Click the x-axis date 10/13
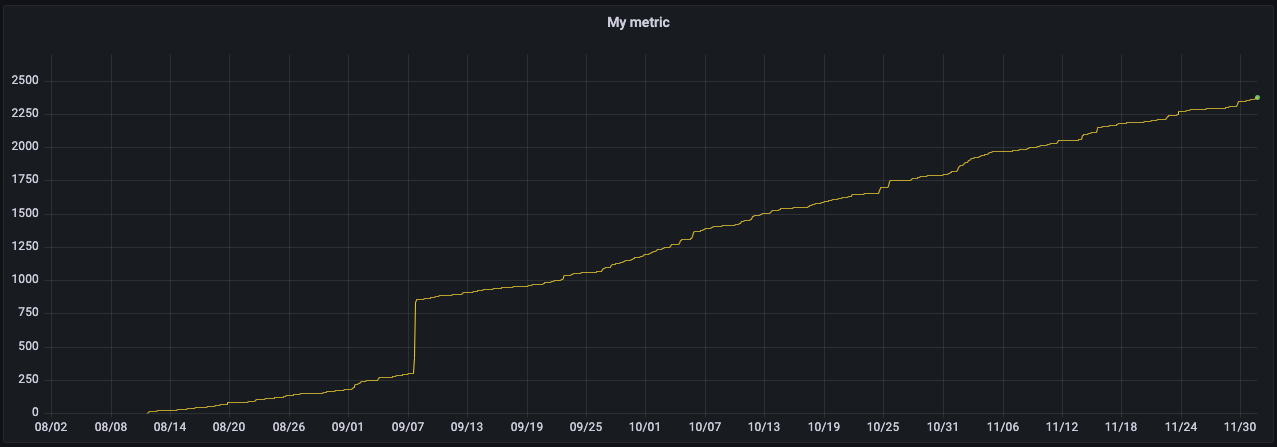 click(764, 426)
